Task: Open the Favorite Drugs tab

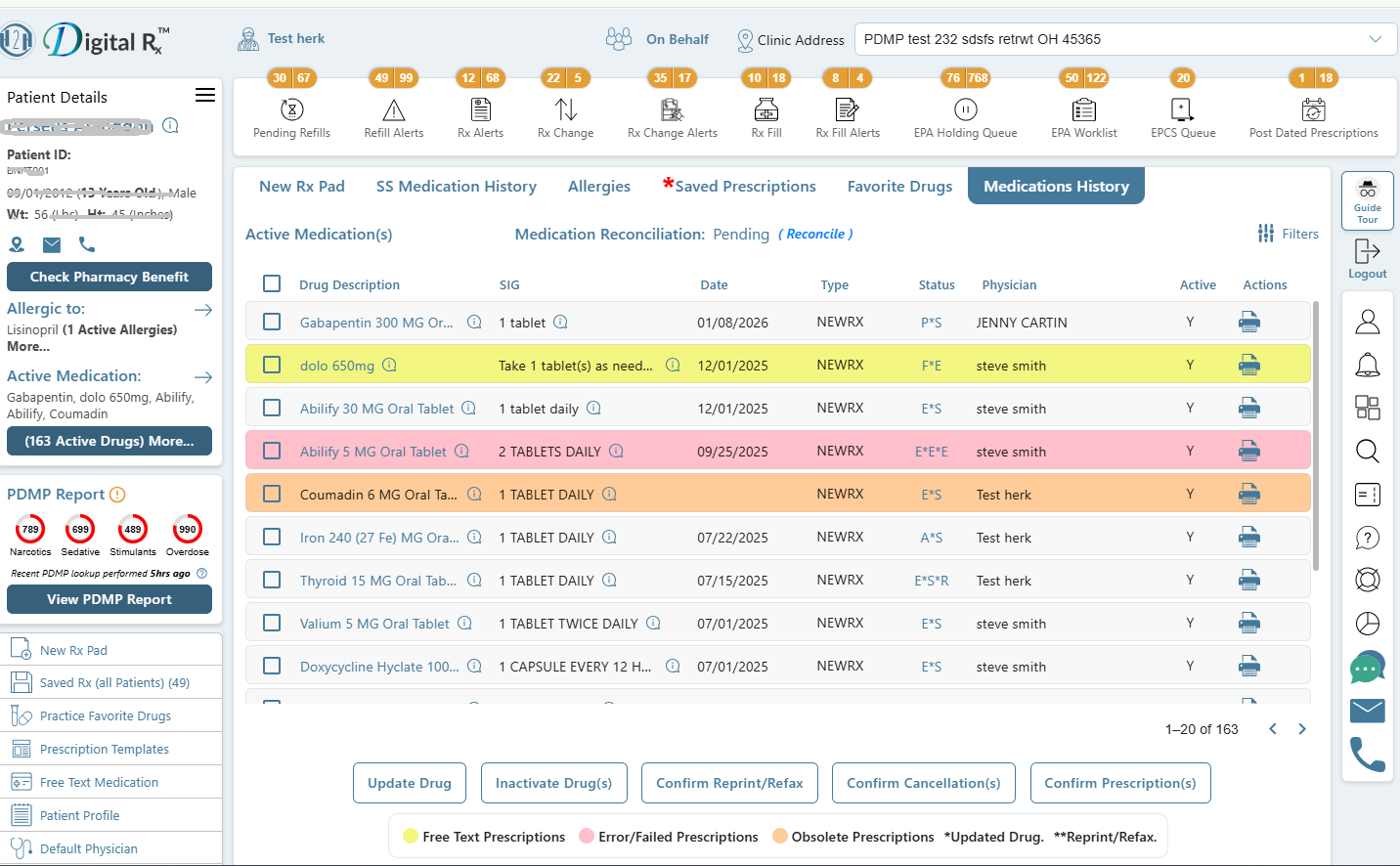Action: coord(899,186)
